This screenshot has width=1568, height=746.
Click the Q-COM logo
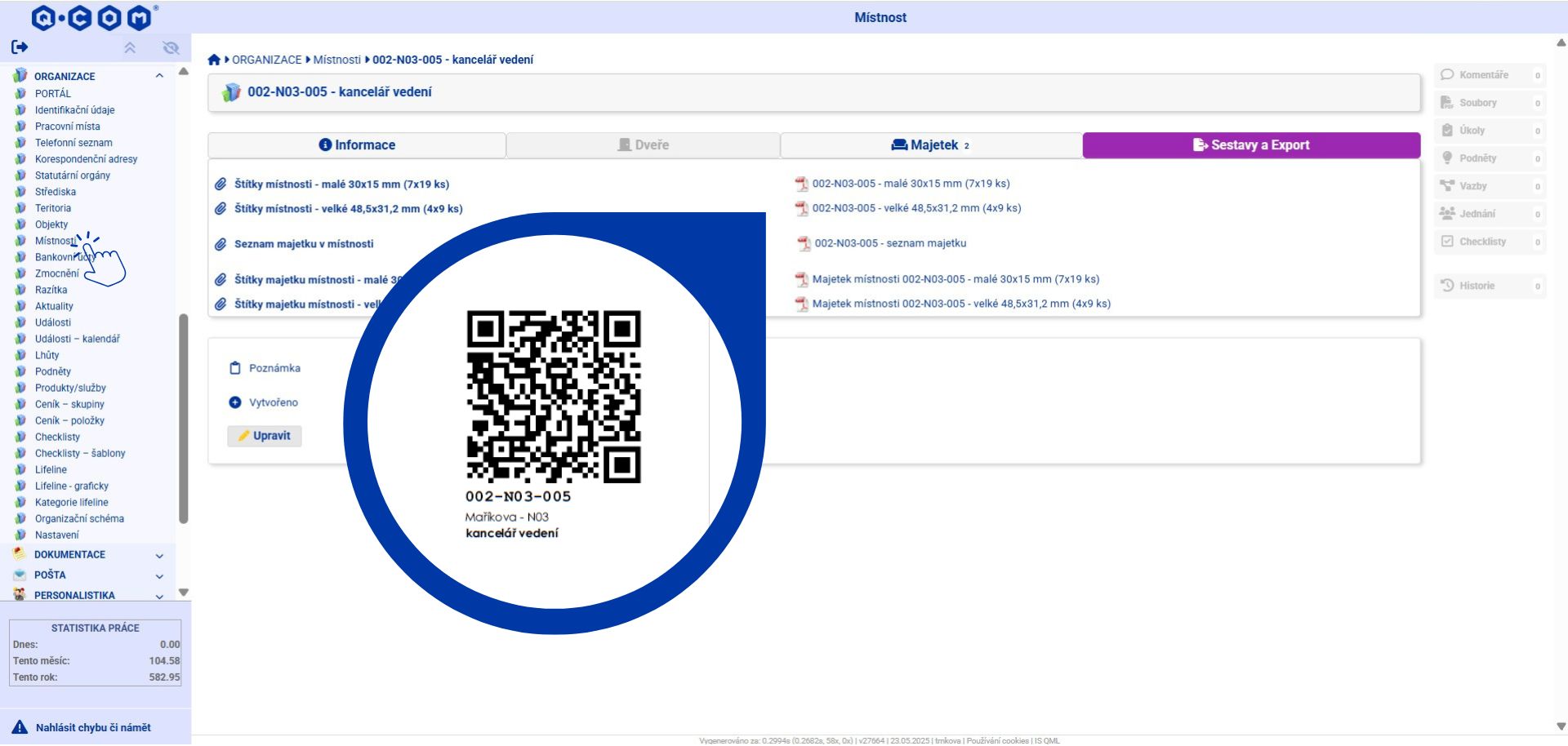pyautogui.click(x=94, y=17)
